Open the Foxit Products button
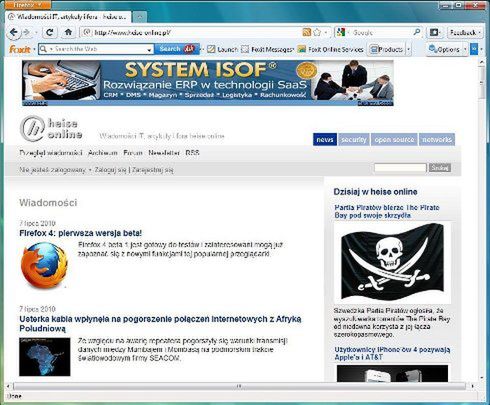Viewport: 490px width, 405px height. point(387,49)
